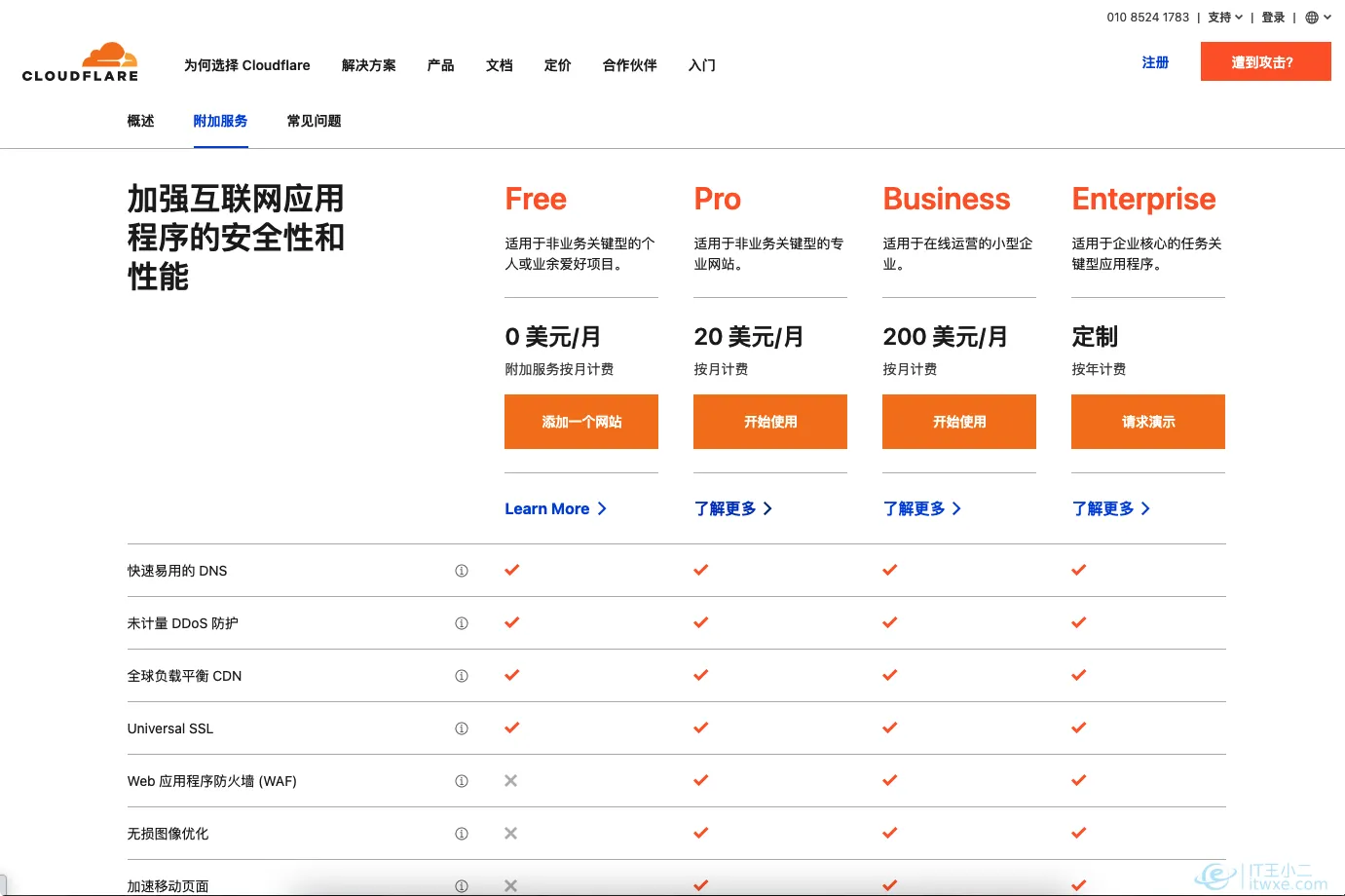Image resolution: width=1345 pixels, height=896 pixels.
Task: Click the info icon beside Web 应用程序防火墙 (WAF)
Action: 462,780
